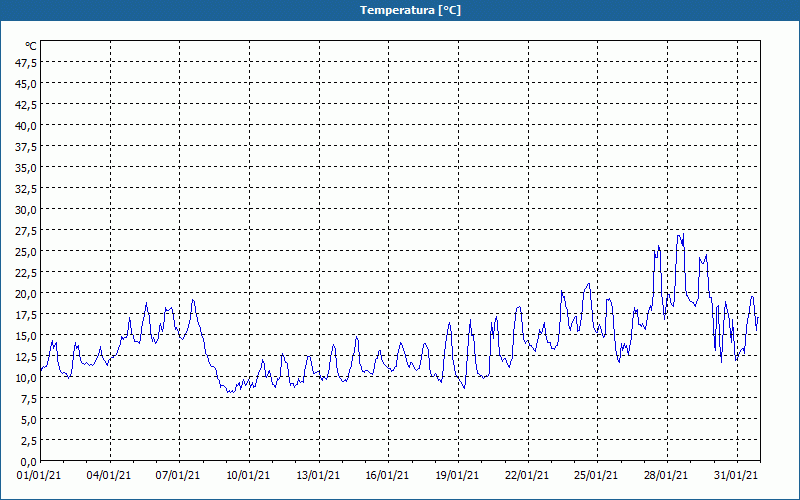The image size is (800, 500).
Task: Select the 40,0 y-axis value
Action: 27,126
